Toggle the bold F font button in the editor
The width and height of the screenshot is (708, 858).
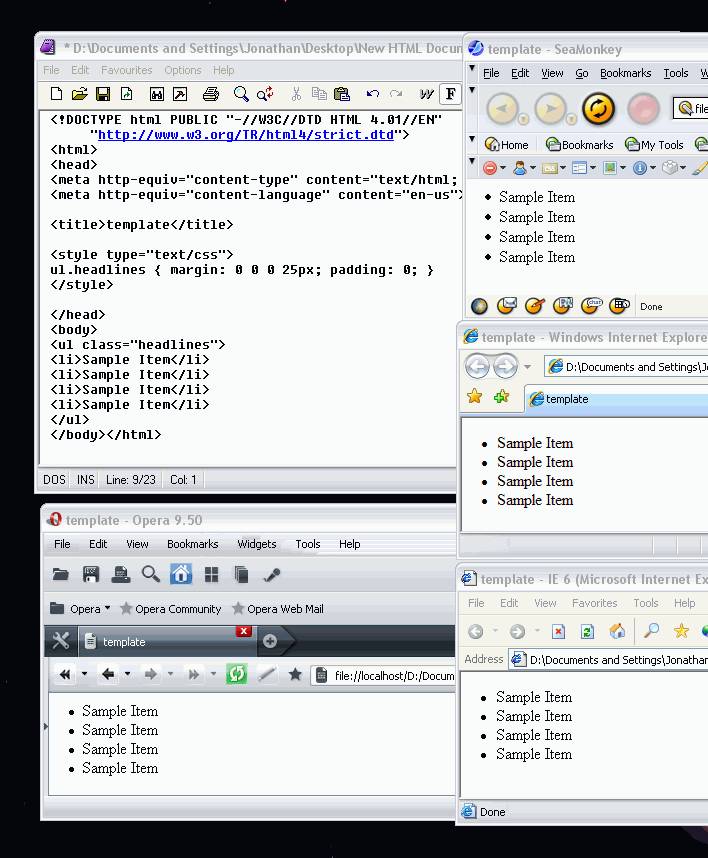(x=451, y=94)
